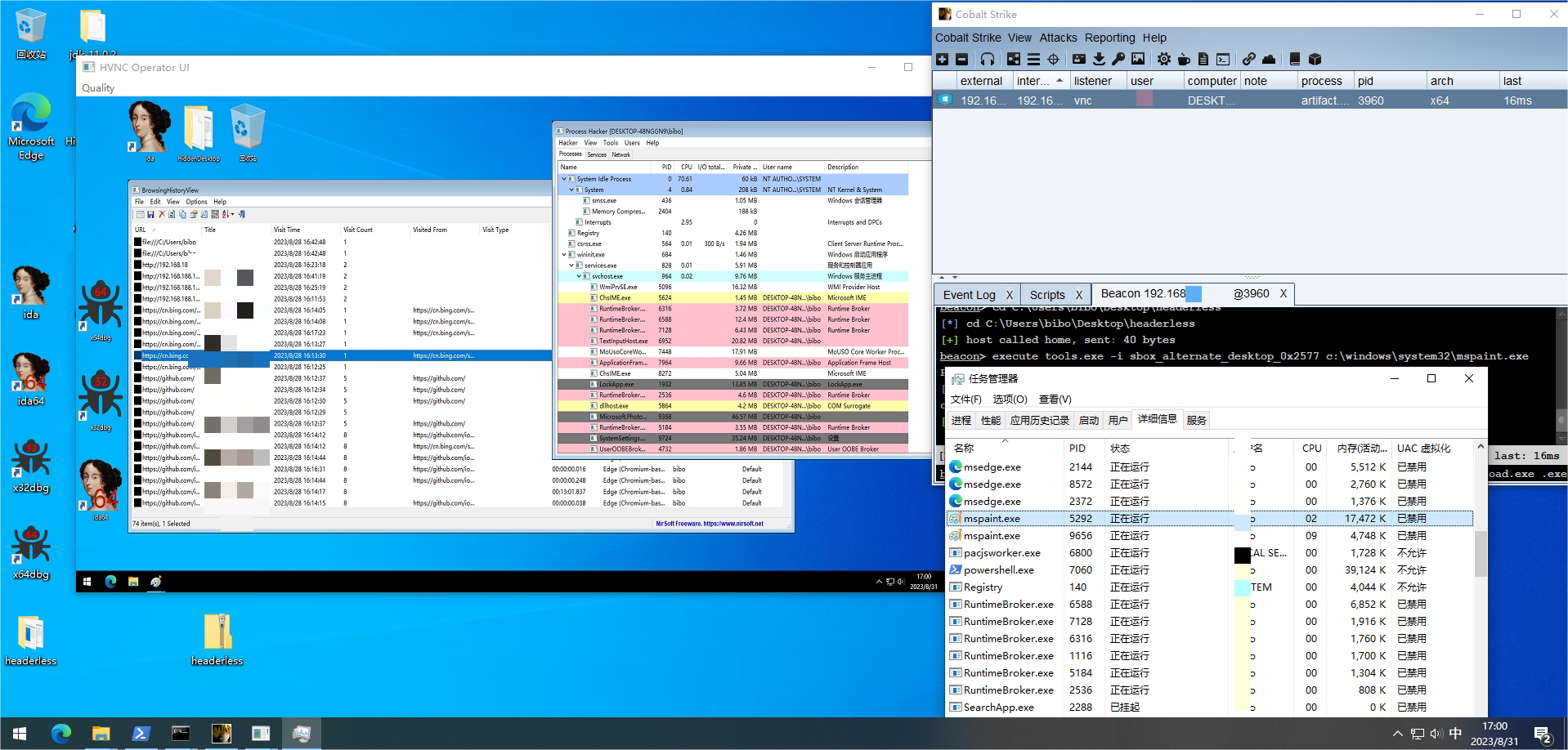Screen dimensions: 1568x750
Task: Click the chain link host file icon
Action: (1249, 59)
